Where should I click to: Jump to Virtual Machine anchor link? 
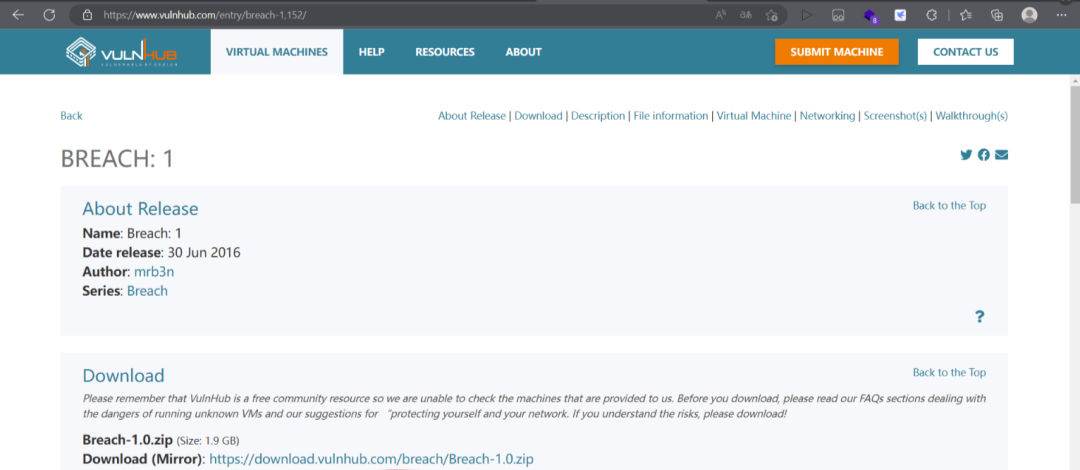[x=754, y=116]
